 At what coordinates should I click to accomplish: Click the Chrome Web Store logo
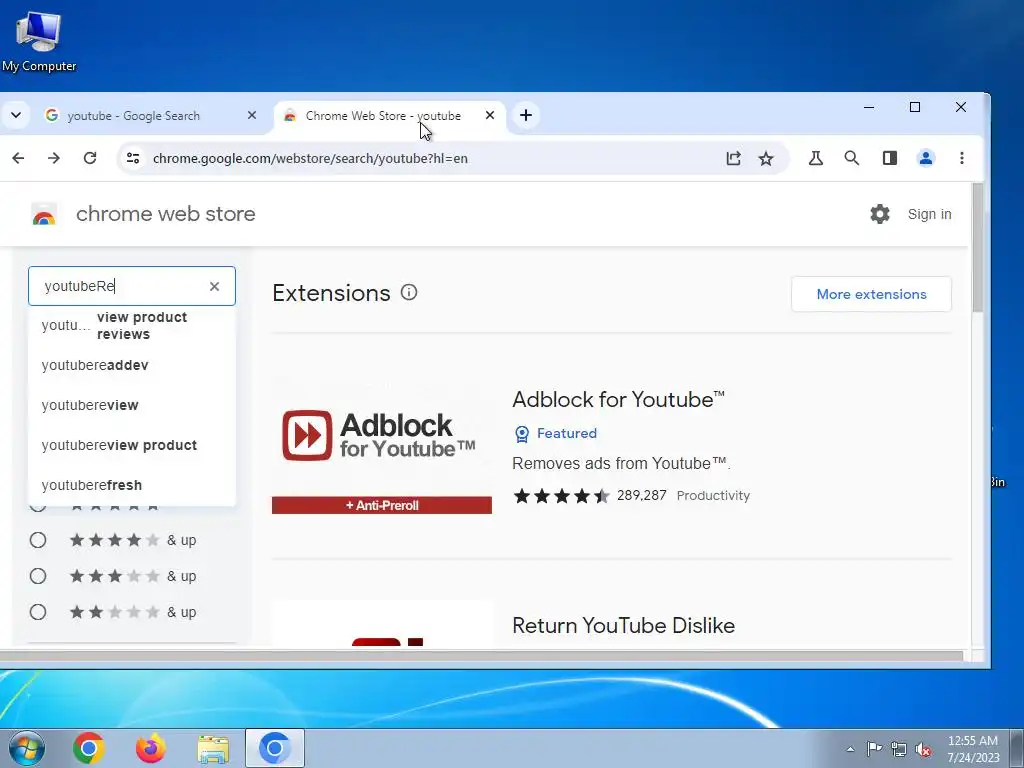click(x=44, y=214)
